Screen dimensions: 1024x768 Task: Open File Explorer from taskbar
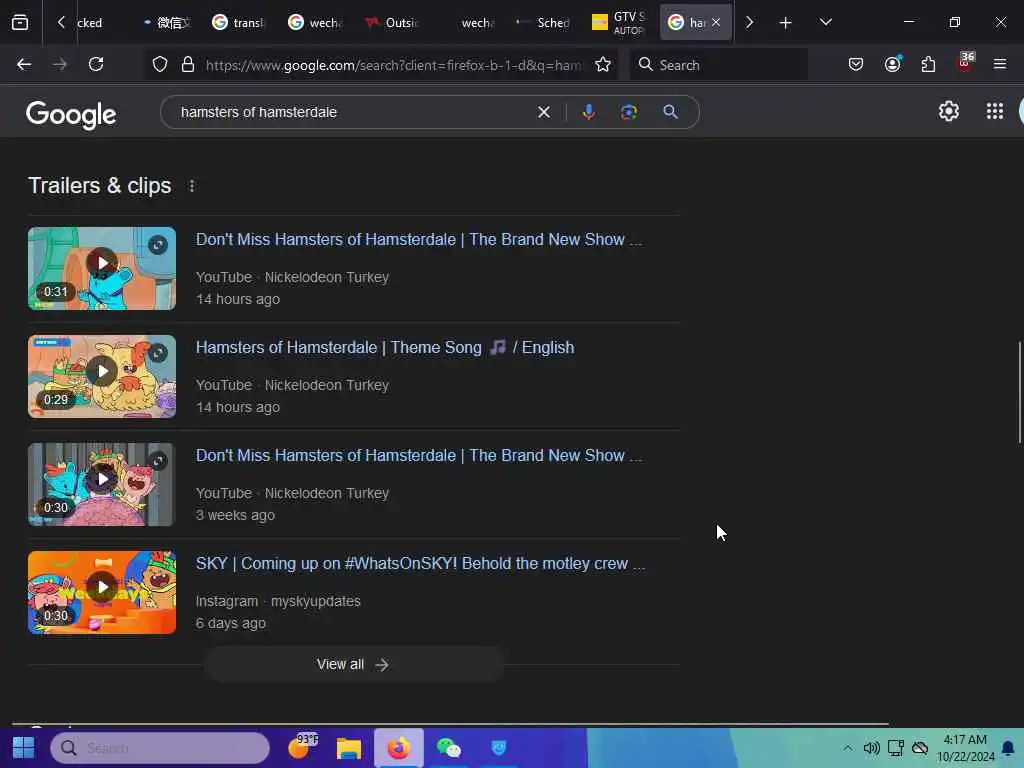349,748
